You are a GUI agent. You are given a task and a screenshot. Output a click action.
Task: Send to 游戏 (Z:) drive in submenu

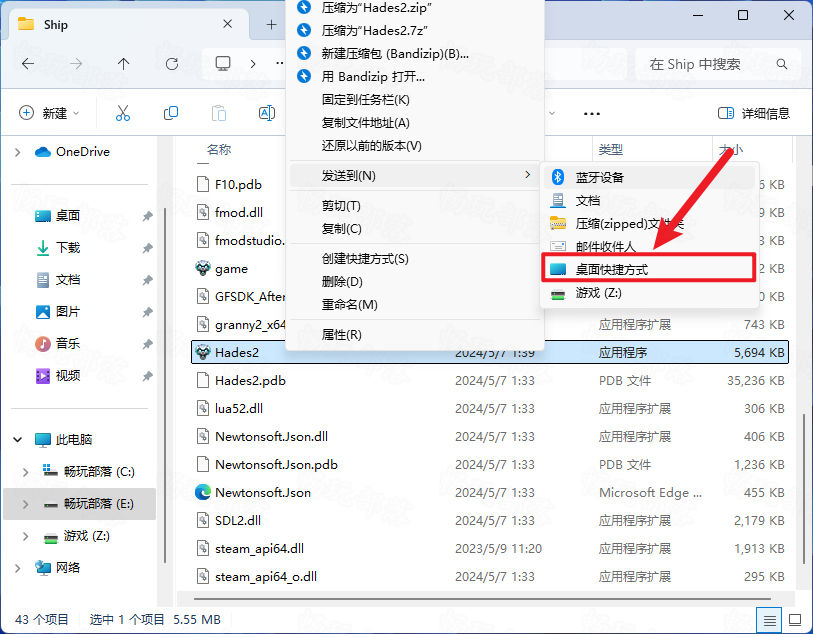tap(649, 293)
